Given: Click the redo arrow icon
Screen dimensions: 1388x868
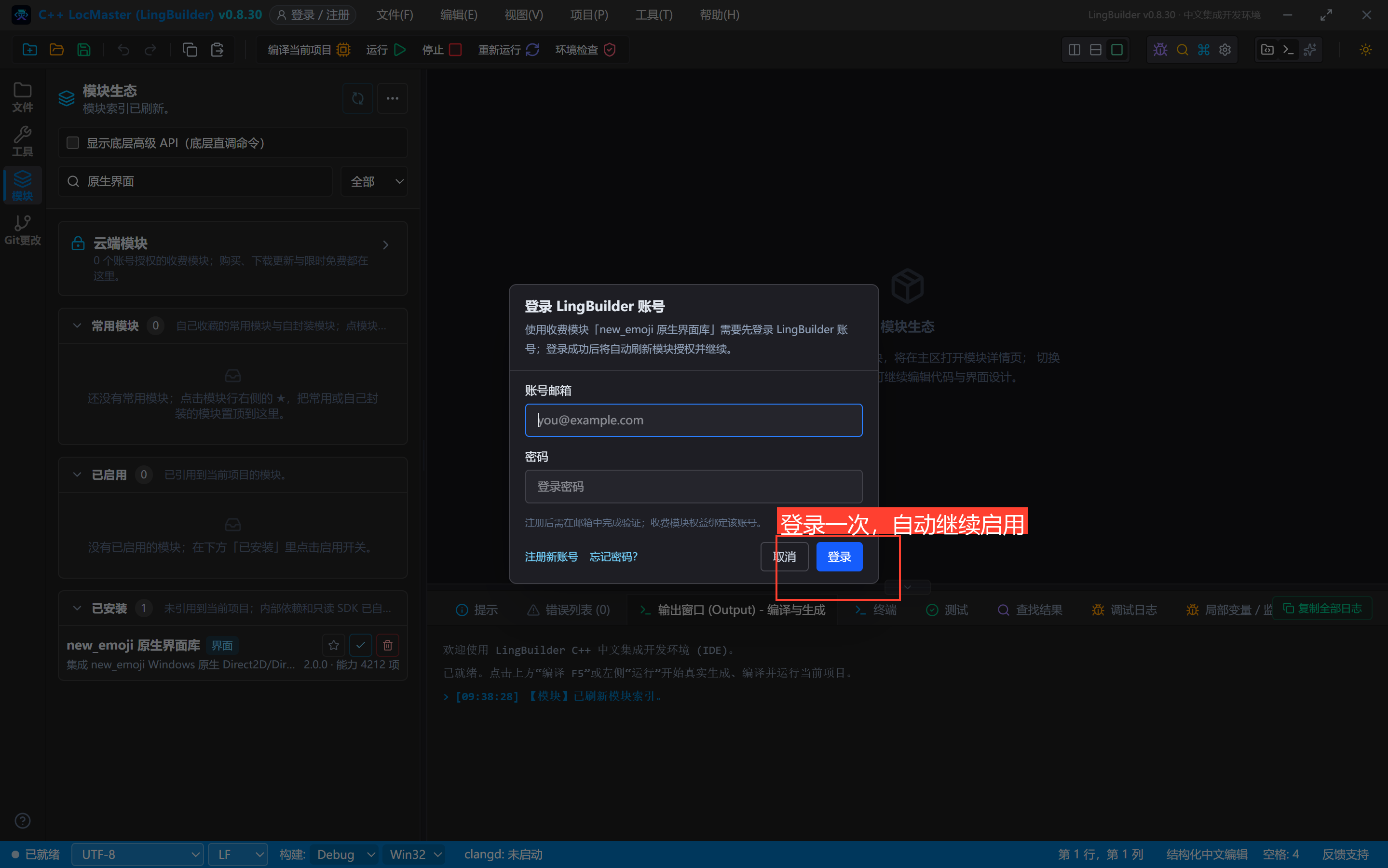Looking at the screenshot, I should pos(150,50).
